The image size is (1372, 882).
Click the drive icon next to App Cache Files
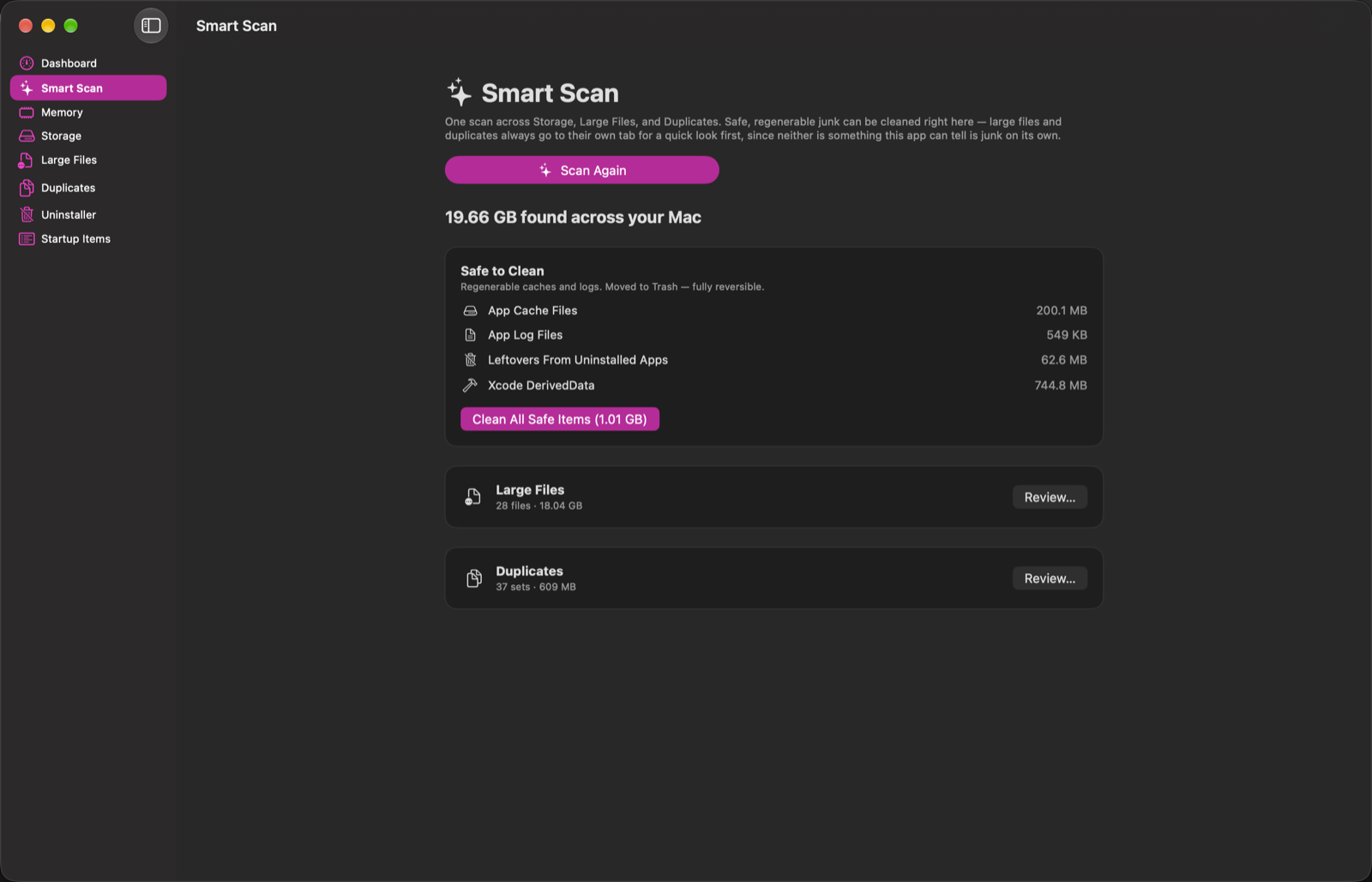pos(470,311)
